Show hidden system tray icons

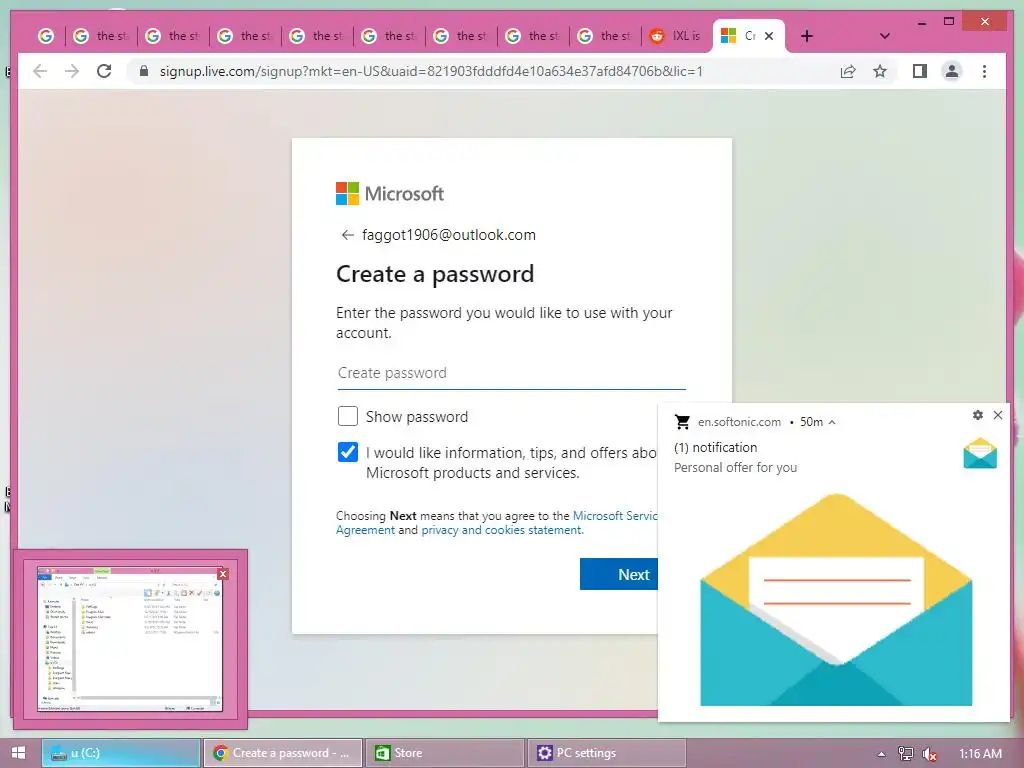[x=881, y=754]
